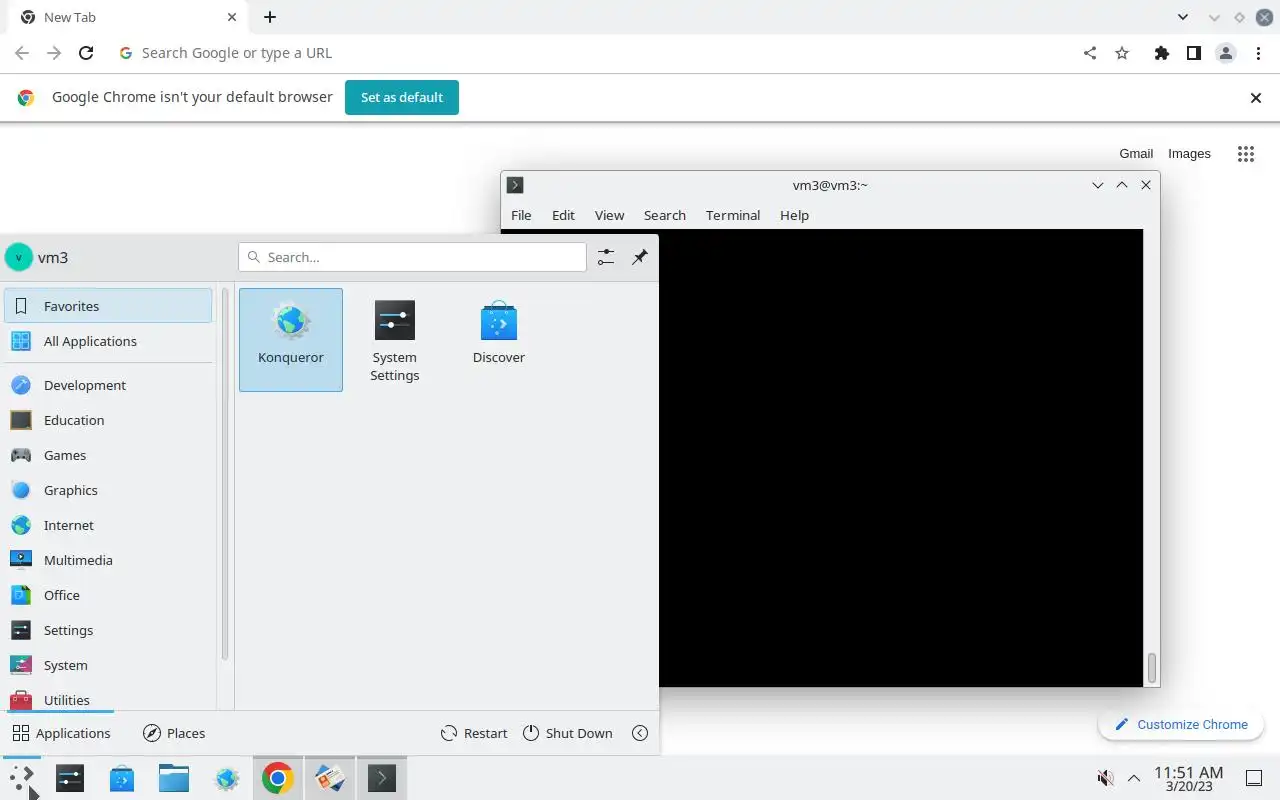Screen dimensions: 1280x800
Task: Open Settings category in launcher
Action: [108, 630]
